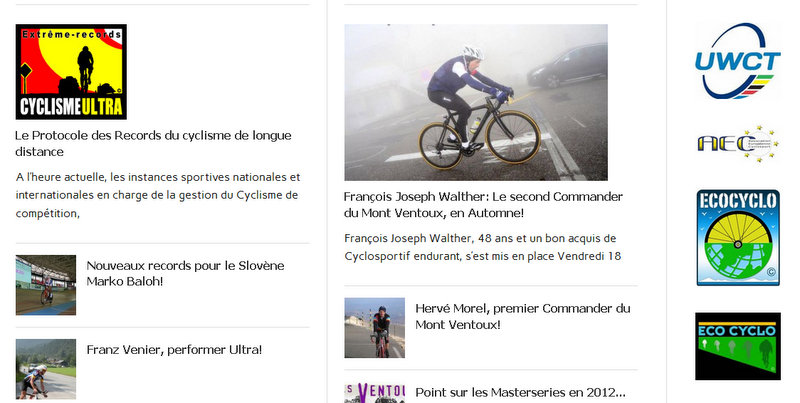Click the 'A l'heure actuelle' excerpt text
The height and width of the screenshot is (403, 800).
(x=158, y=195)
